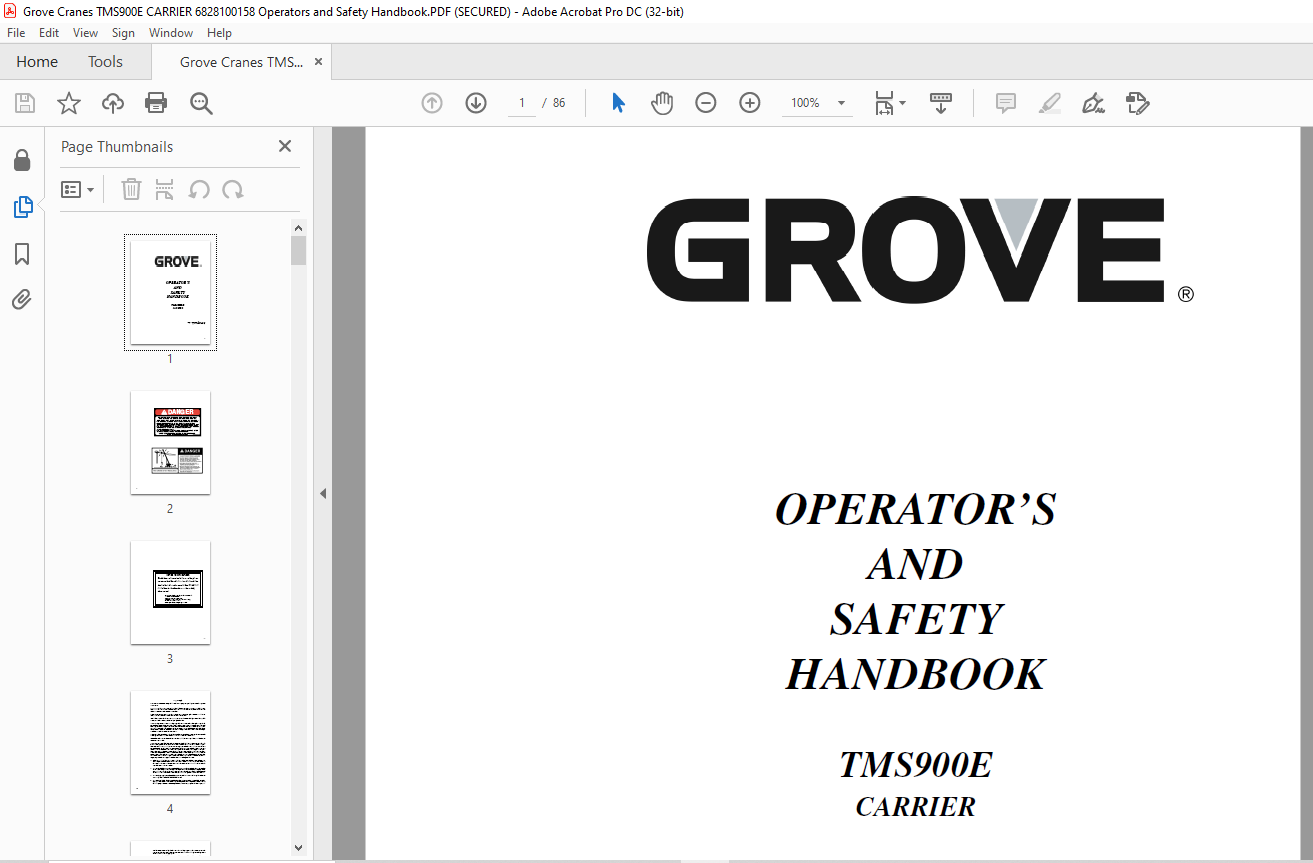Click the thumbnails panel scrollbar thumb

coord(298,250)
